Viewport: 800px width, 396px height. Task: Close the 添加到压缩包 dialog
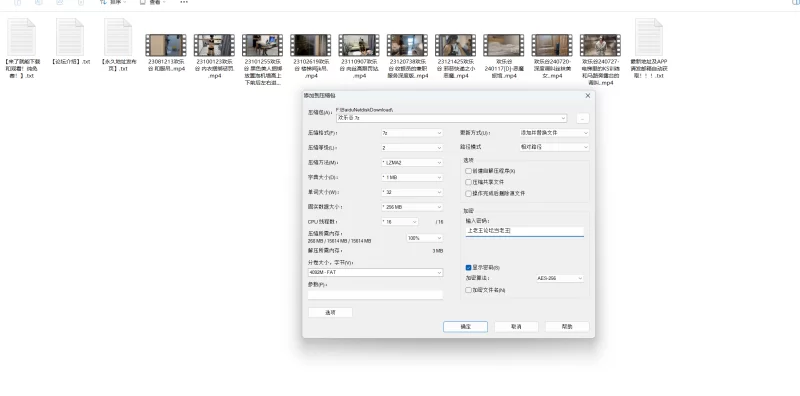[588, 95]
